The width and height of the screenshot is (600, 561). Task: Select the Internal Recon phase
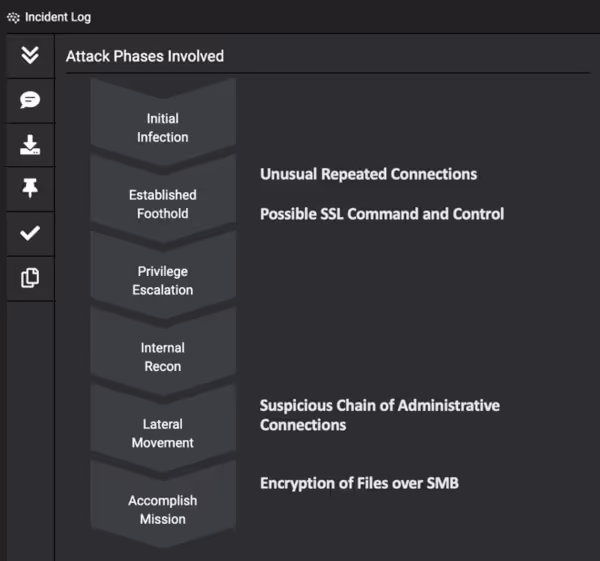(163, 357)
